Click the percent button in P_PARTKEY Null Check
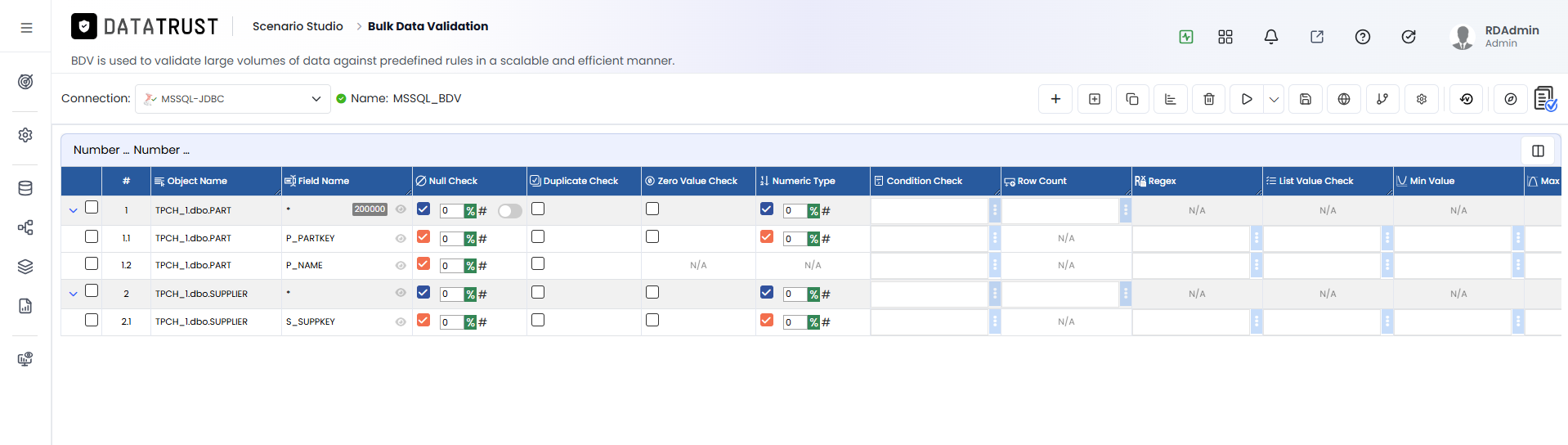The height and width of the screenshot is (445, 1568). [470, 239]
